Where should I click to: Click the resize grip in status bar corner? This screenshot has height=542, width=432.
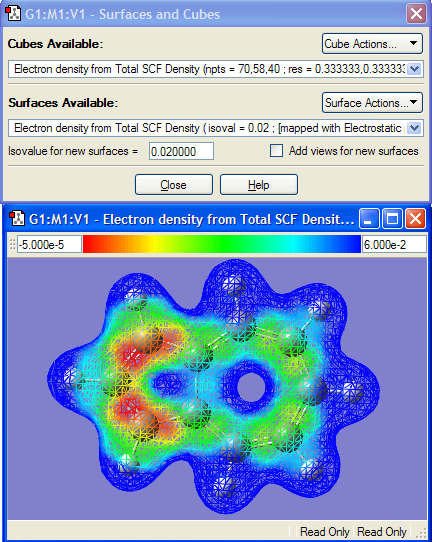tap(423, 533)
